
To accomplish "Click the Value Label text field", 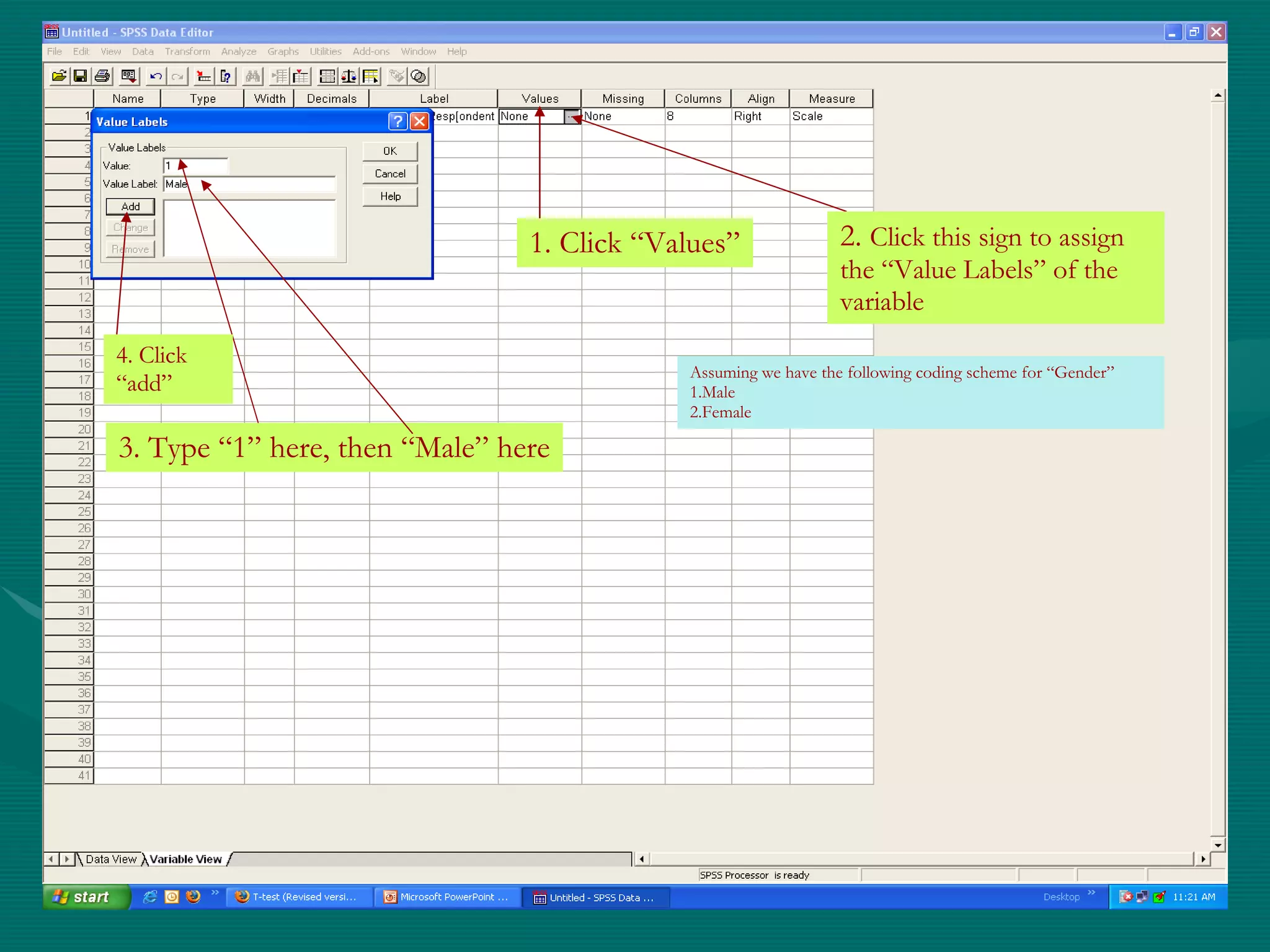I will (x=260, y=184).
